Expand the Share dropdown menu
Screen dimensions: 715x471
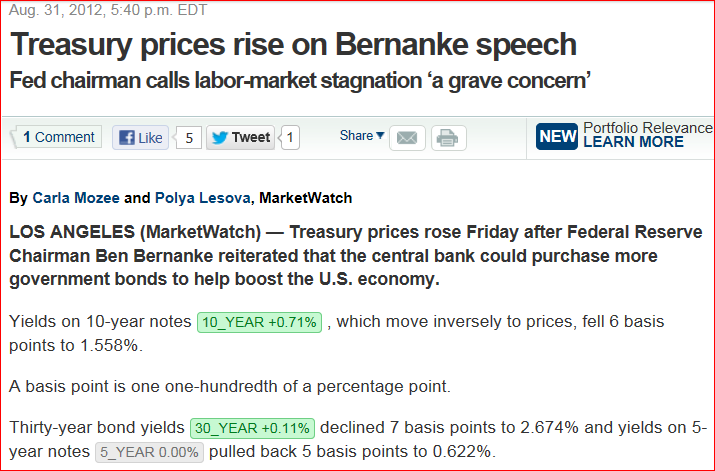[362, 135]
